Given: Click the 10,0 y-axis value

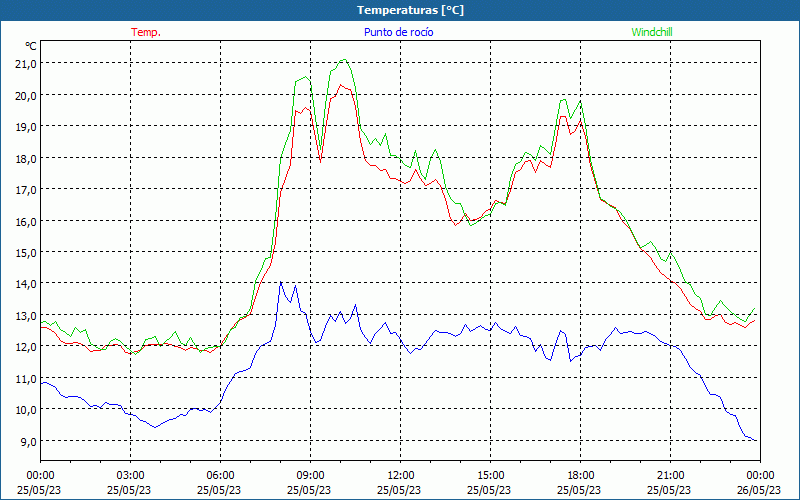Looking at the screenshot, I should (27, 410).
